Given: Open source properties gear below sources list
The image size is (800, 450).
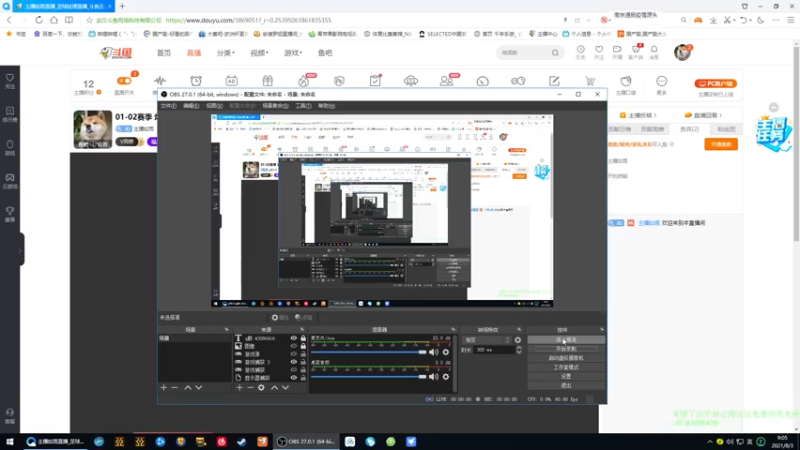Looking at the screenshot, I should pyautogui.click(x=261, y=388).
